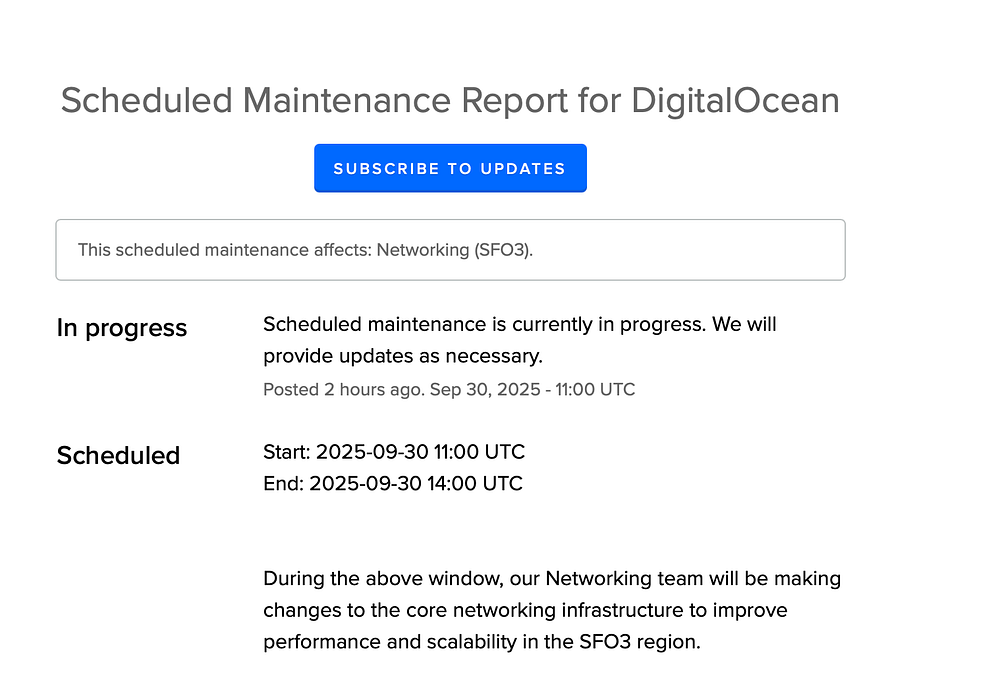Click the Networking (SFO3) component text
This screenshot has width=1000, height=692.
click(454, 250)
